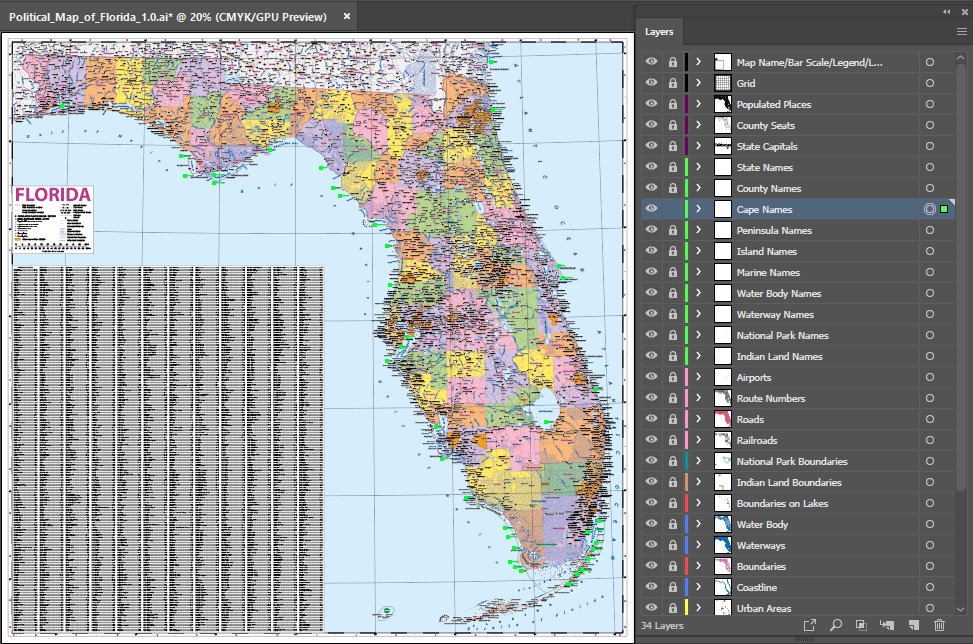Unlock the Grid layer padlock
Screen dimensions: 973x644
tap(672, 83)
